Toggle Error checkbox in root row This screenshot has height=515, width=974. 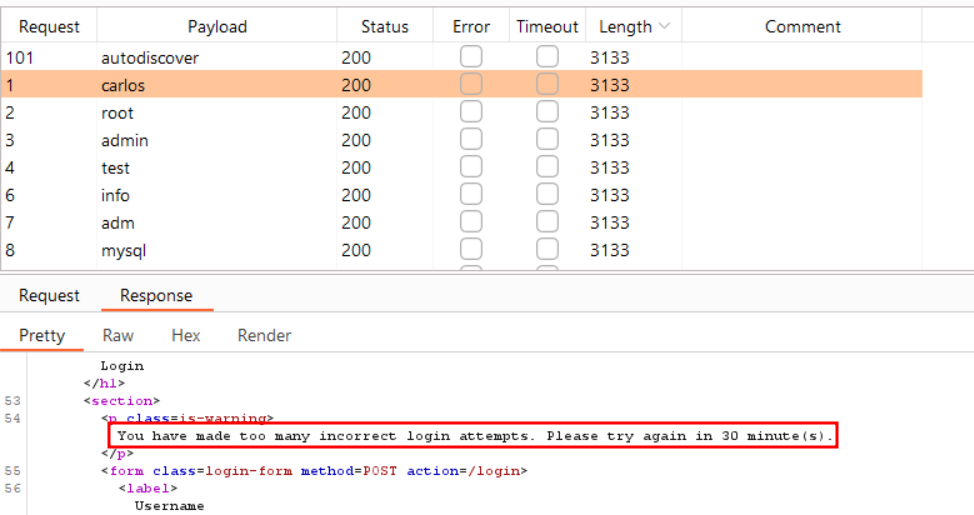471,112
